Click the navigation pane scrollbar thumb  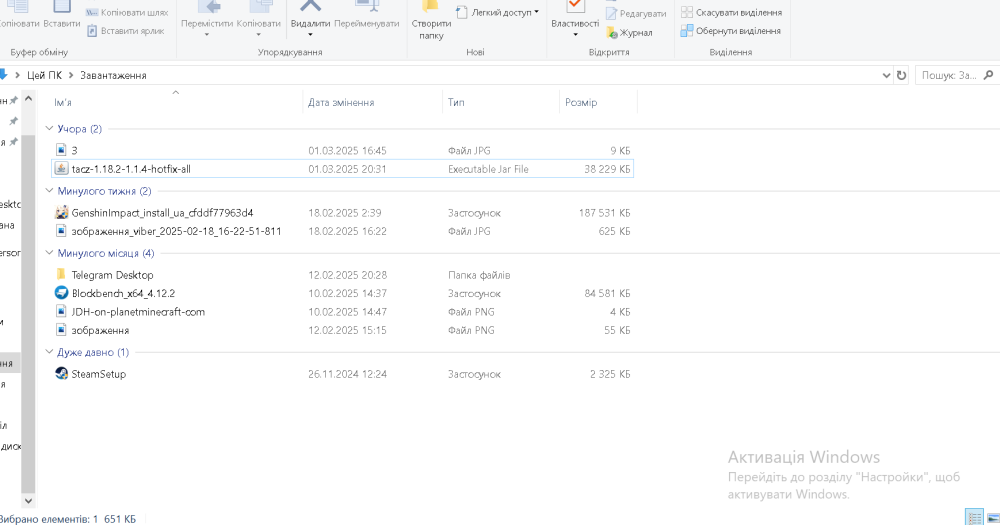[28, 314]
